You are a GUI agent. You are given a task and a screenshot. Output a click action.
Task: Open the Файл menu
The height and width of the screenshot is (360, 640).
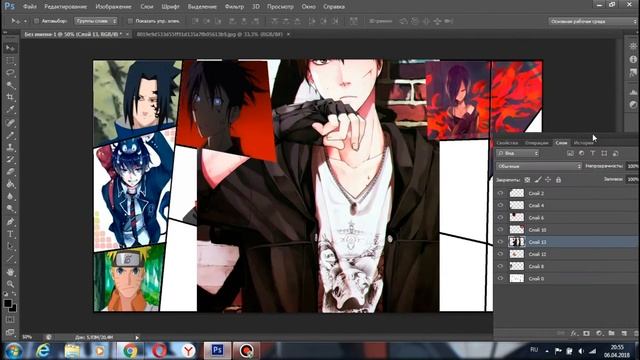pos(30,7)
